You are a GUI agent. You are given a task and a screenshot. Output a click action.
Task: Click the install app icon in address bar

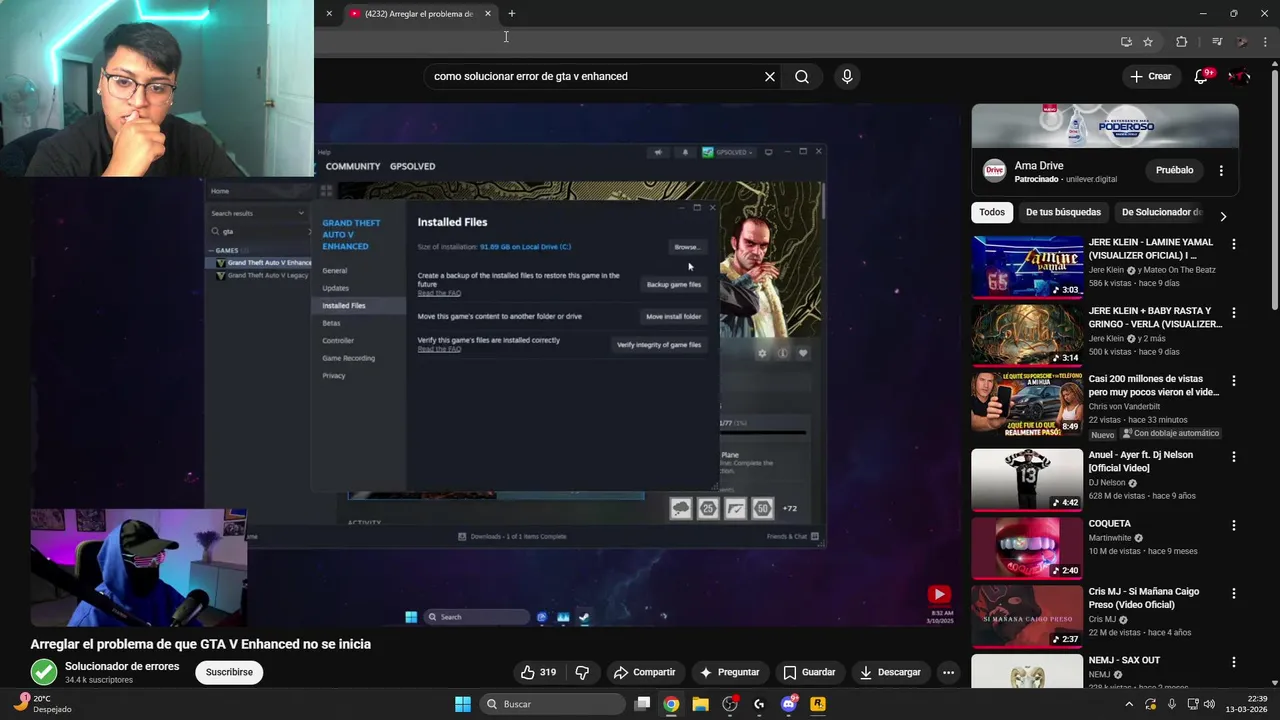pos(1126,42)
